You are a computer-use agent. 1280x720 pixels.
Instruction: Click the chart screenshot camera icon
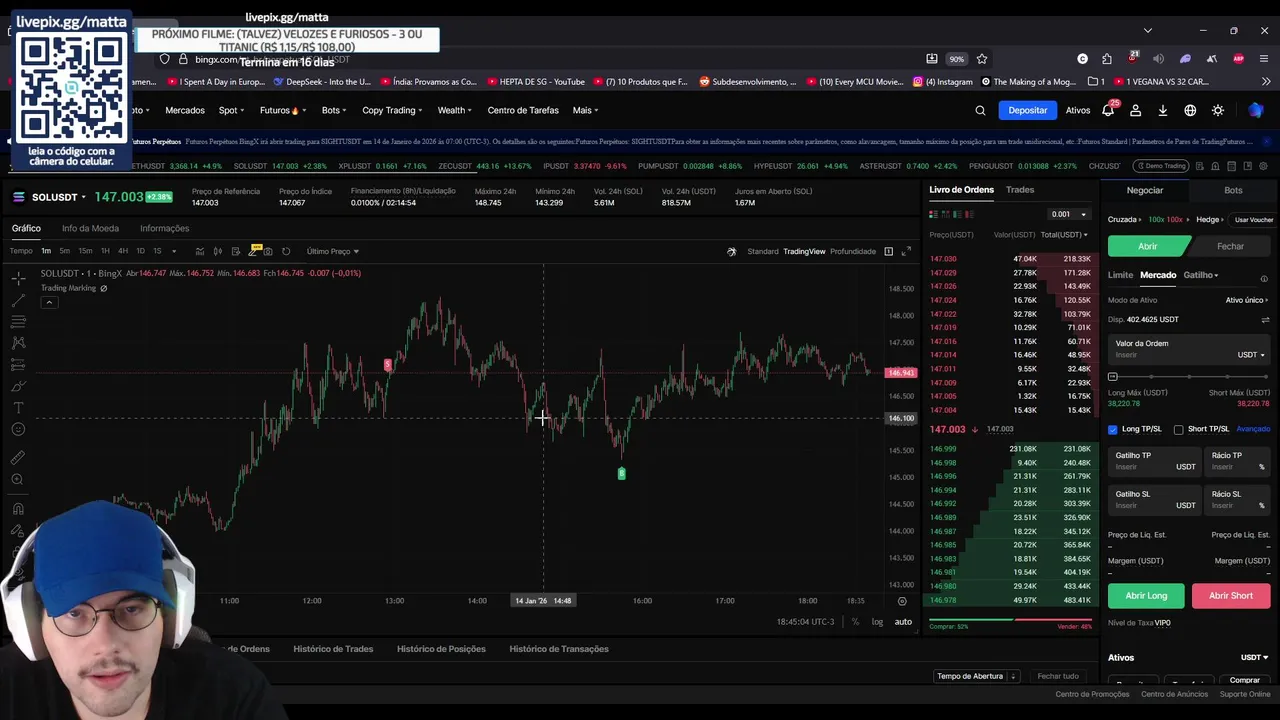[269, 251]
